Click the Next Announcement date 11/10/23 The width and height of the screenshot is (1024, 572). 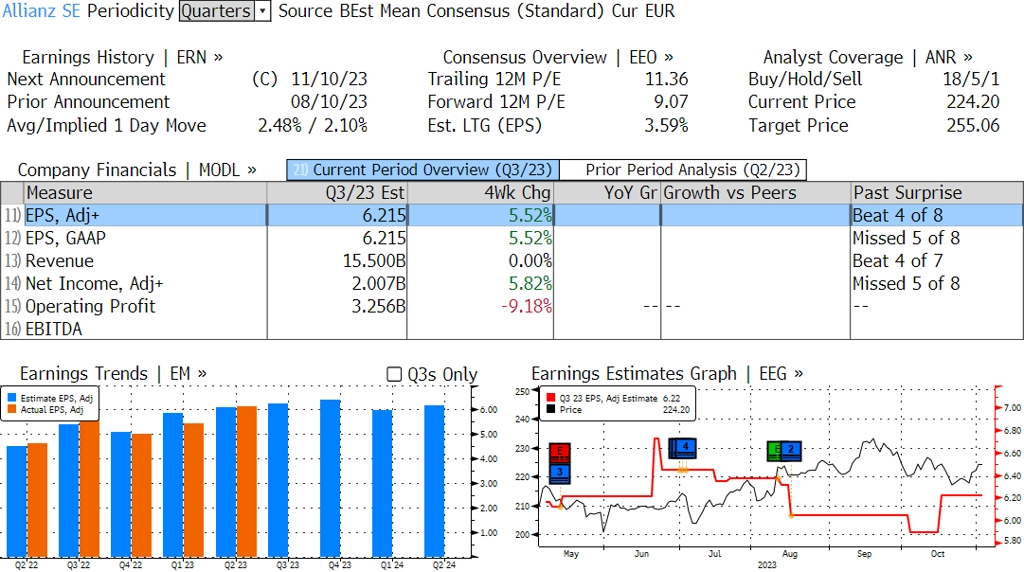click(x=329, y=79)
